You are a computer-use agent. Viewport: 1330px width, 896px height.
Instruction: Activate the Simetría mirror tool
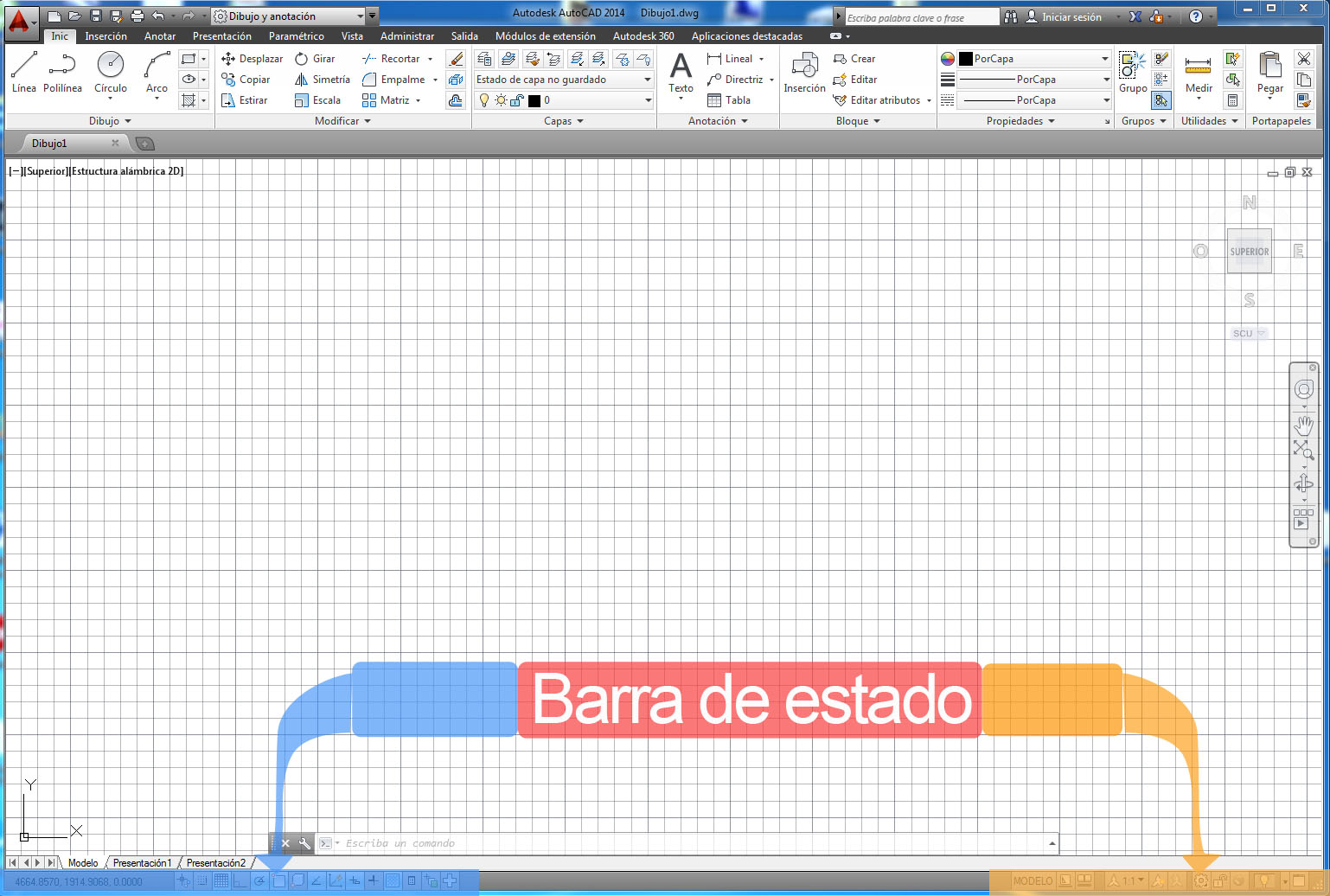322,80
